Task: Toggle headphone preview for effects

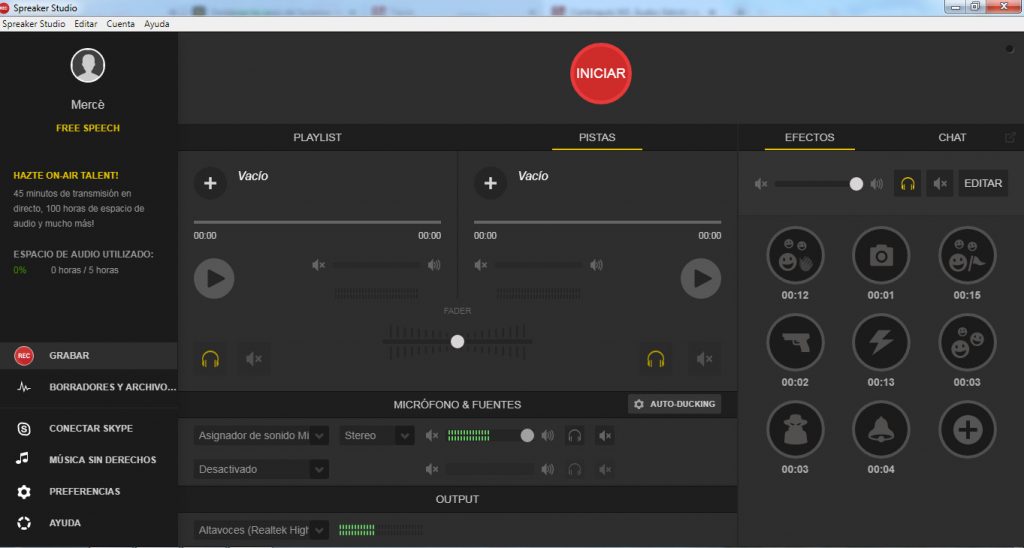Action: tap(907, 184)
